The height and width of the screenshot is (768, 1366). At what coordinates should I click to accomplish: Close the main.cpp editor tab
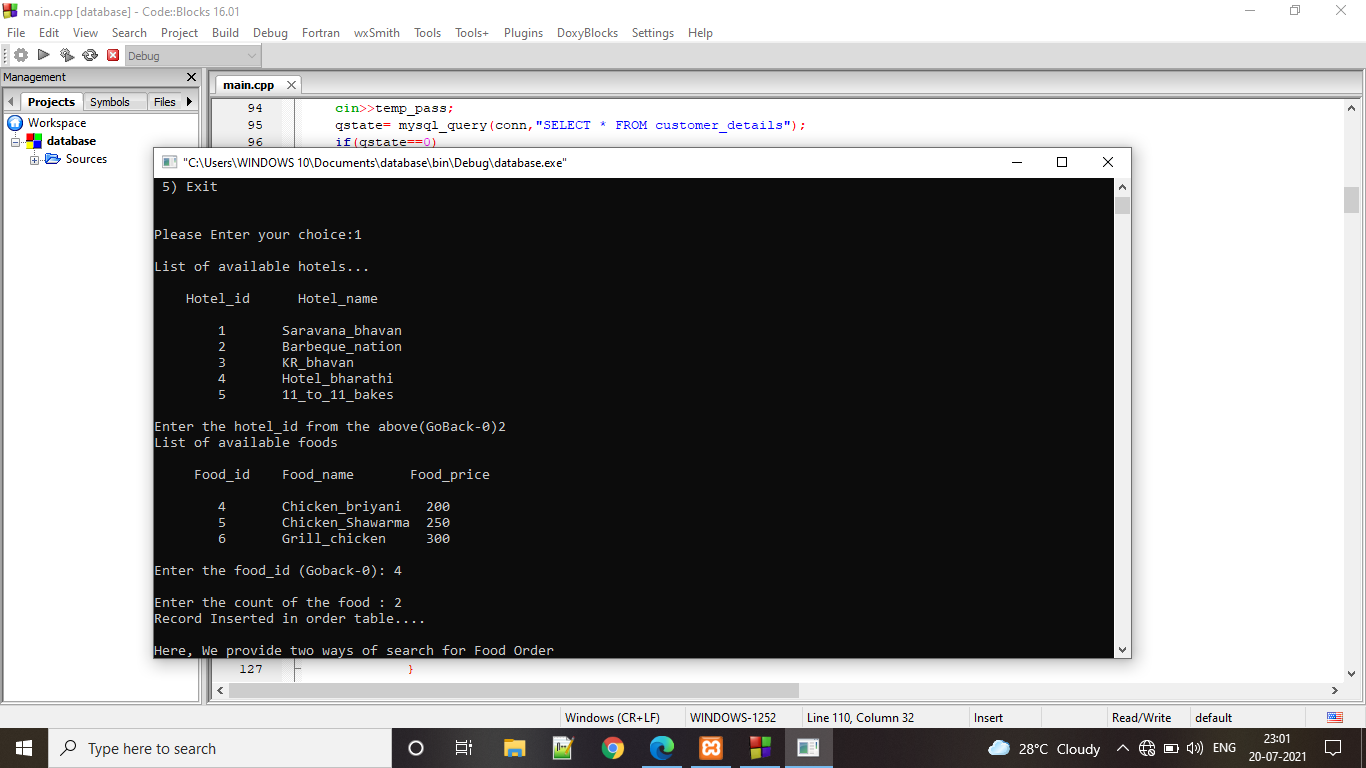[291, 86]
